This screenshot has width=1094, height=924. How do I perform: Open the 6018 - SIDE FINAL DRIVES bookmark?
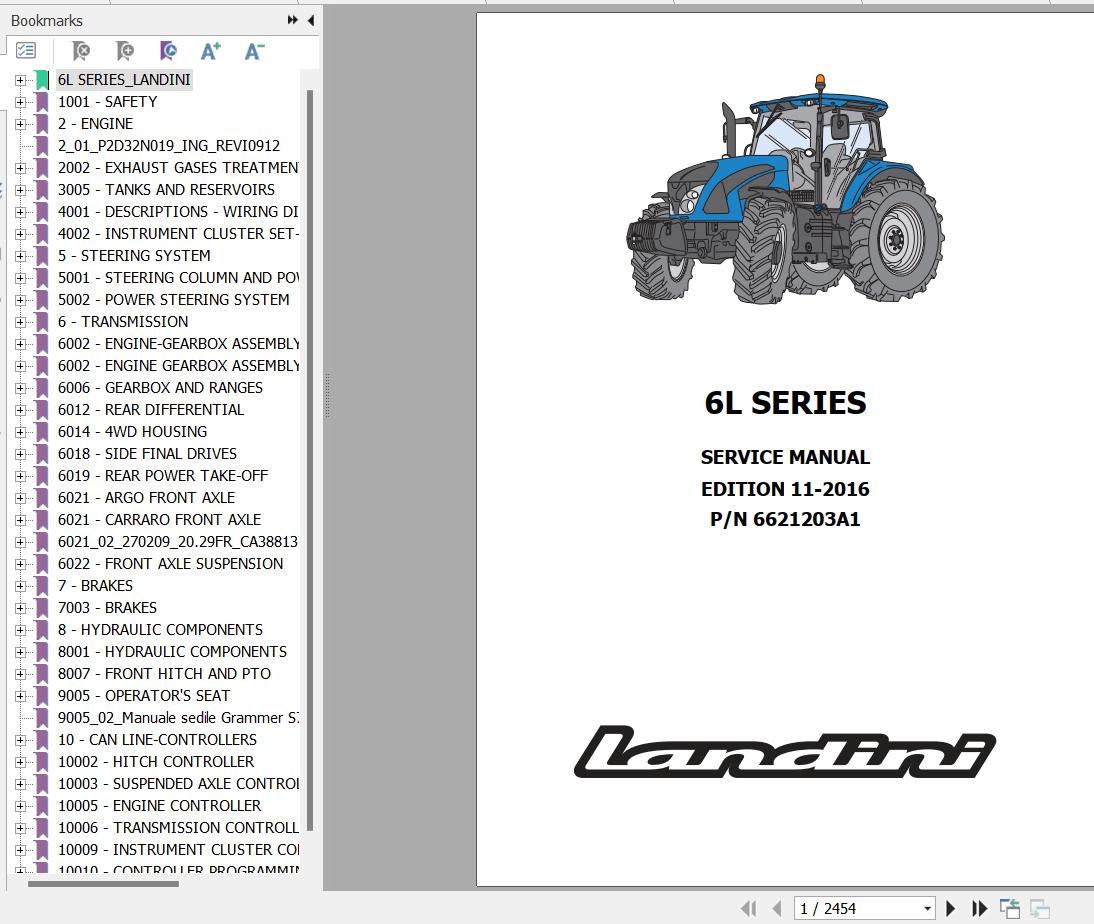tap(147, 454)
